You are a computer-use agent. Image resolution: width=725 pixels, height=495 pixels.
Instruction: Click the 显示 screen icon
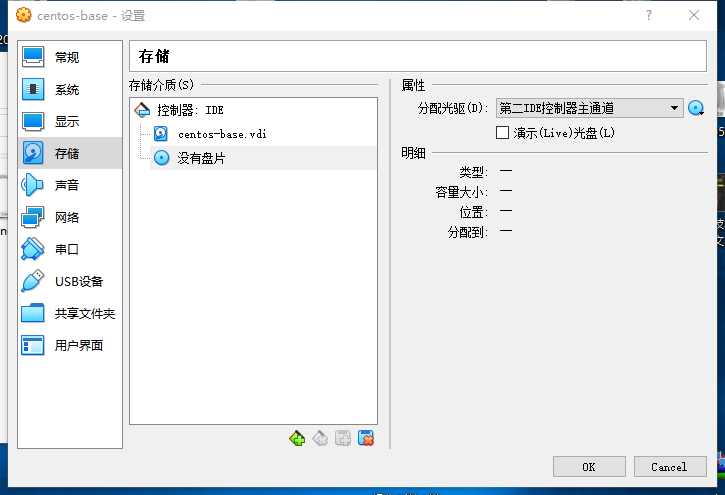[33, 121]
